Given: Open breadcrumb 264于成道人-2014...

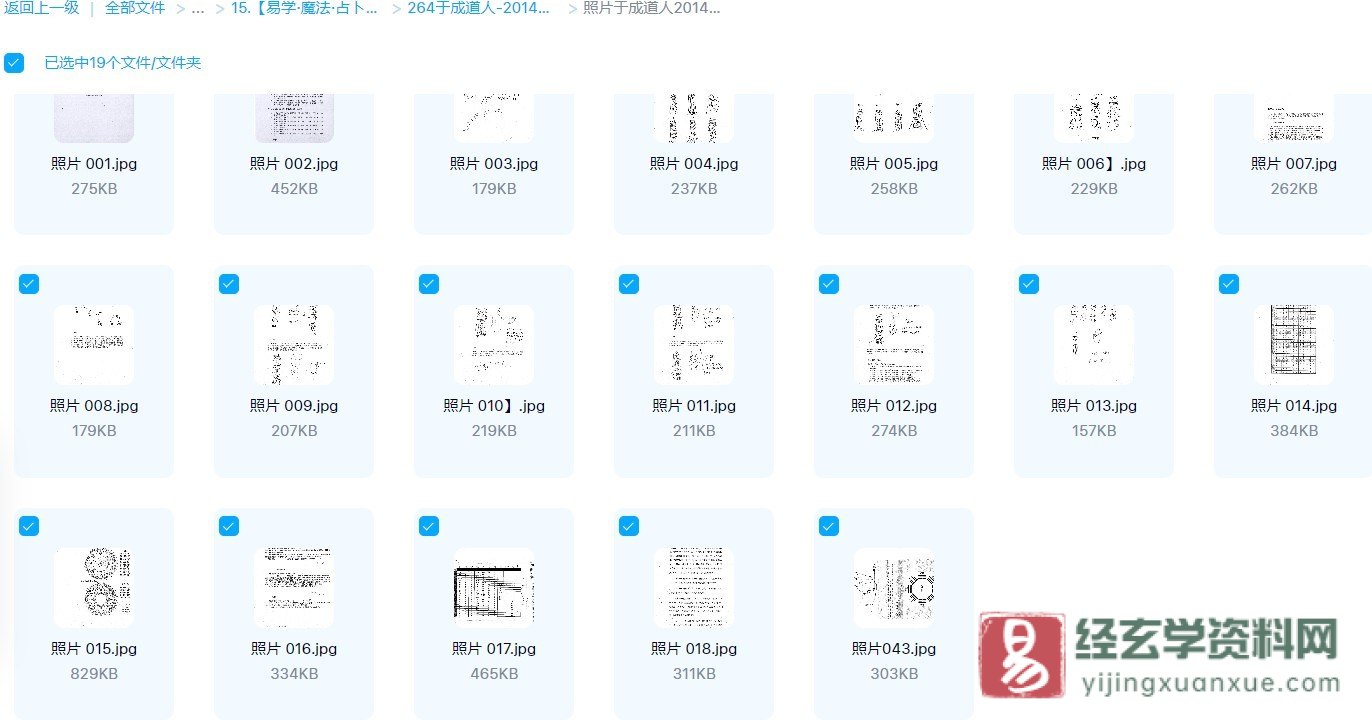Looking at the screenshot, I should (x=478, y=8).
